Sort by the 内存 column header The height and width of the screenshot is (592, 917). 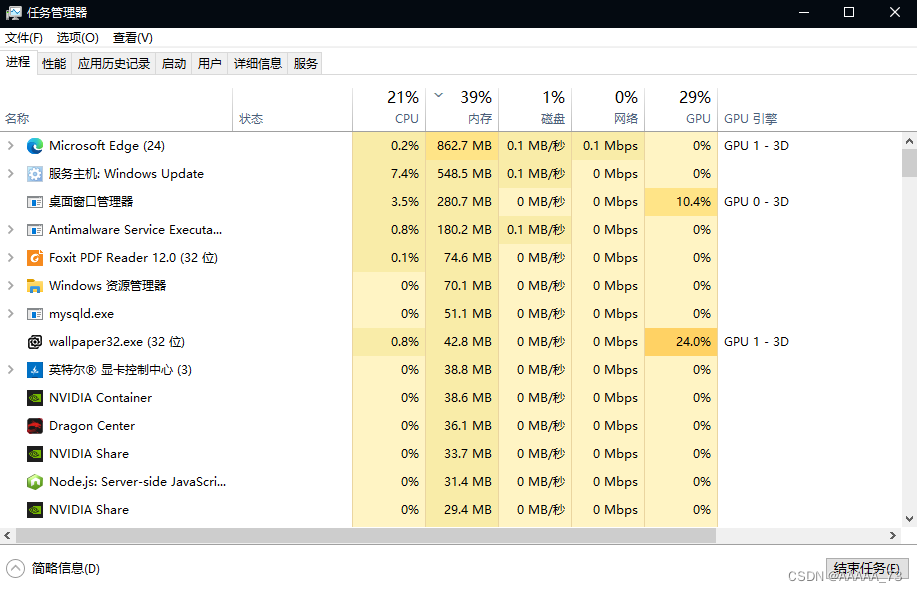pos(462,109)
